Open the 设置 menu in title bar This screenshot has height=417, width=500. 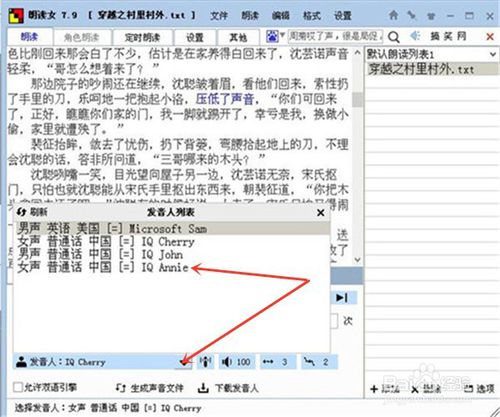(343, 15)
